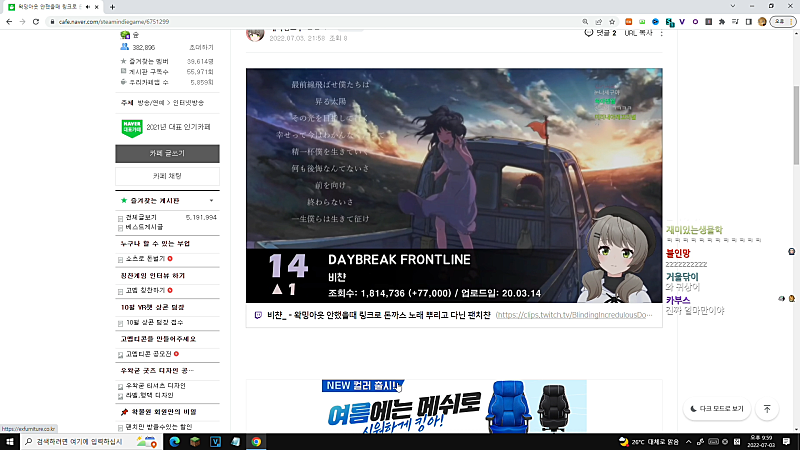Open the Naver 2021 popular cafe badge
The width and height of the screenshot is (800, 450).
tap(166, 128)
